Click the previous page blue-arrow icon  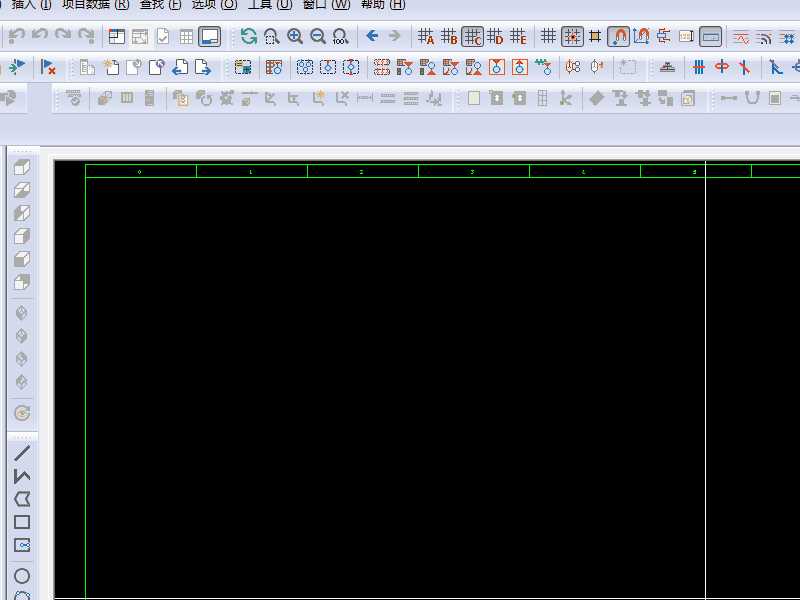tap(180, 67)
